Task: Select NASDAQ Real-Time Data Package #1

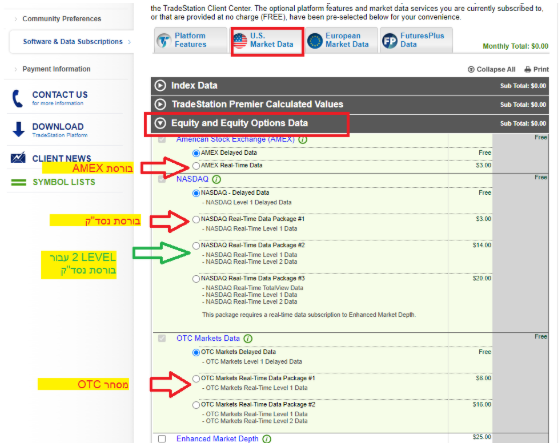Action: pos(196,219)
